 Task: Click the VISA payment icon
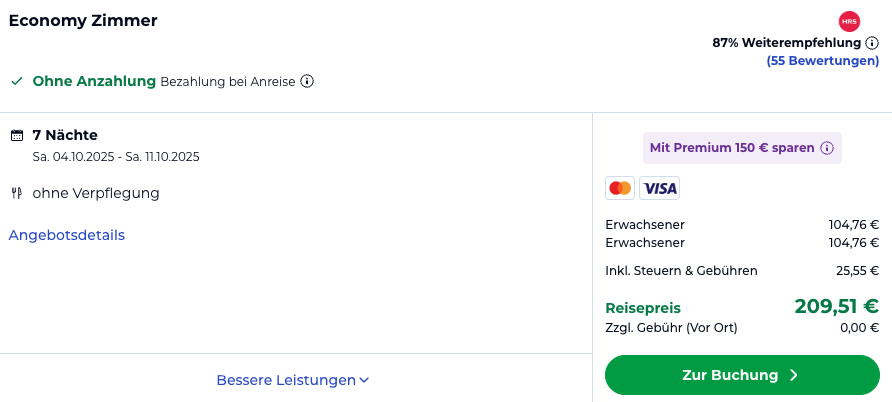[659, 188]
